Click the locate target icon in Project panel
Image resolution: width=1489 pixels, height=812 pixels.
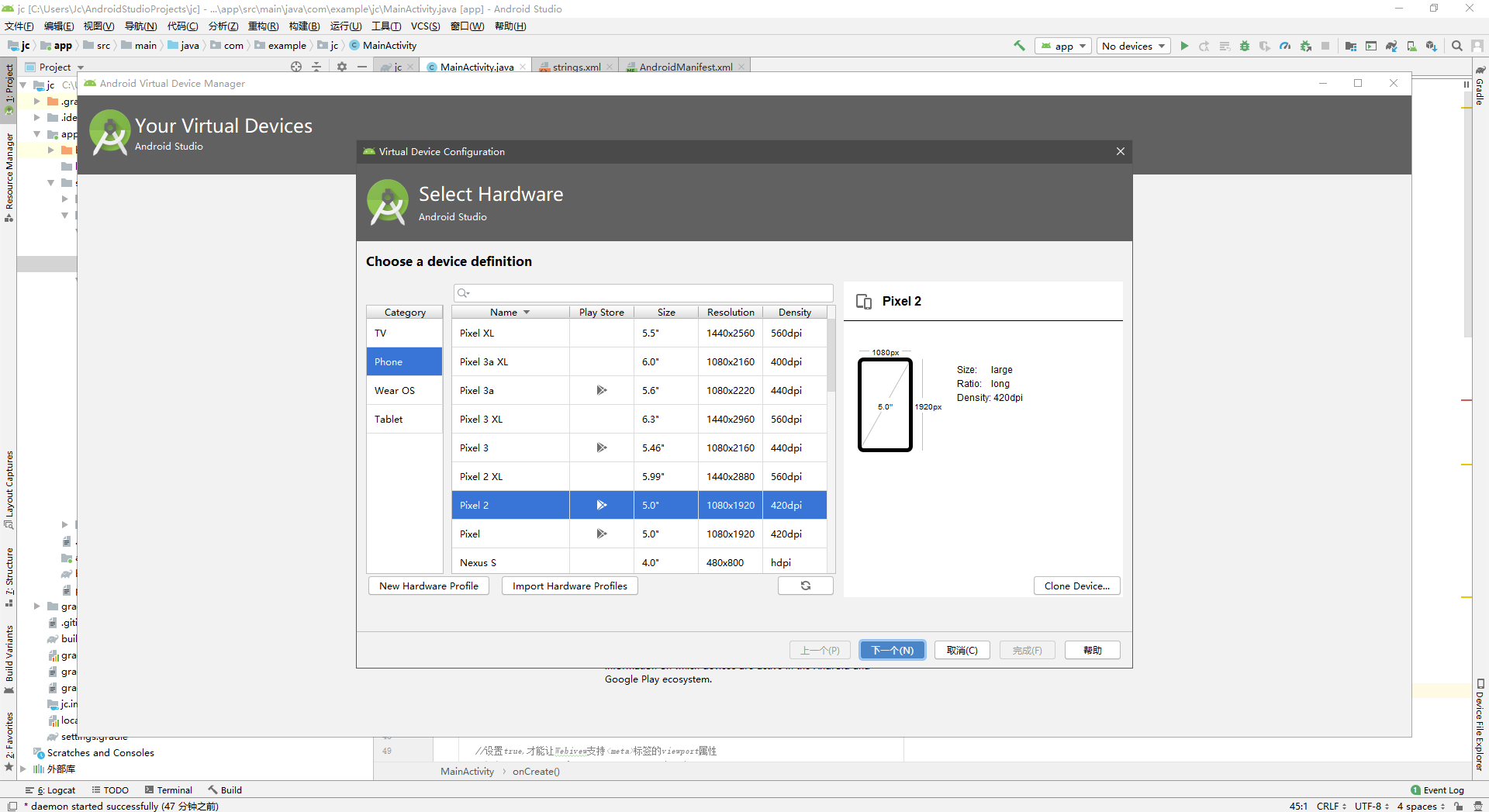[x=296, y=67]
